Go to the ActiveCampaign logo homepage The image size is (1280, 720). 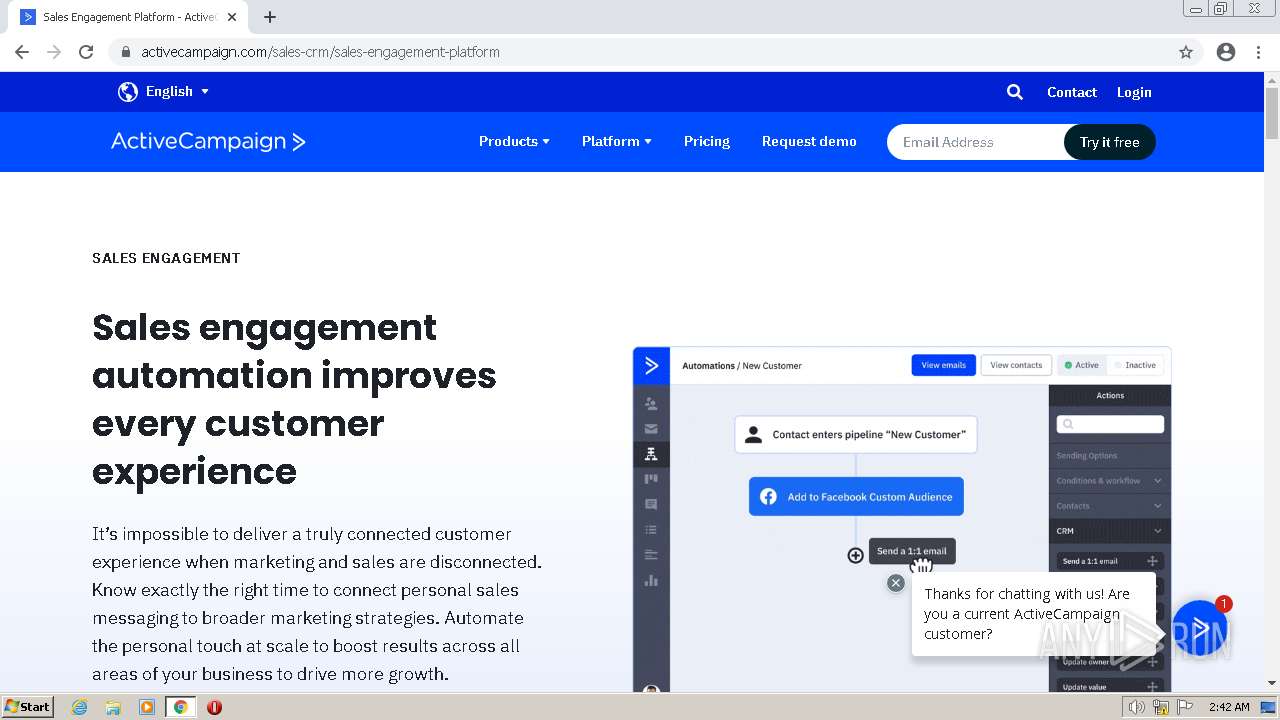click(208, 141)
